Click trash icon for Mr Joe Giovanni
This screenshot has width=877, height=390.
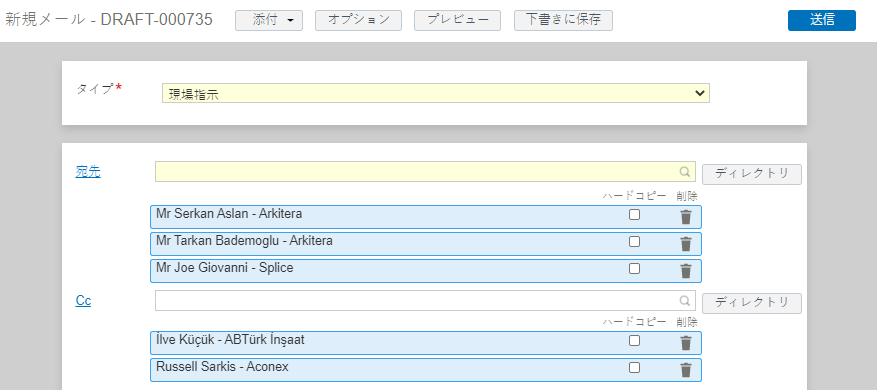click(686, 271)
